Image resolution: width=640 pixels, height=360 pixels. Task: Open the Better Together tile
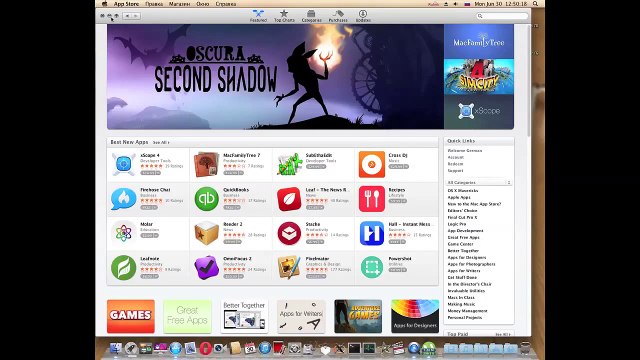(x=244, y=316)
